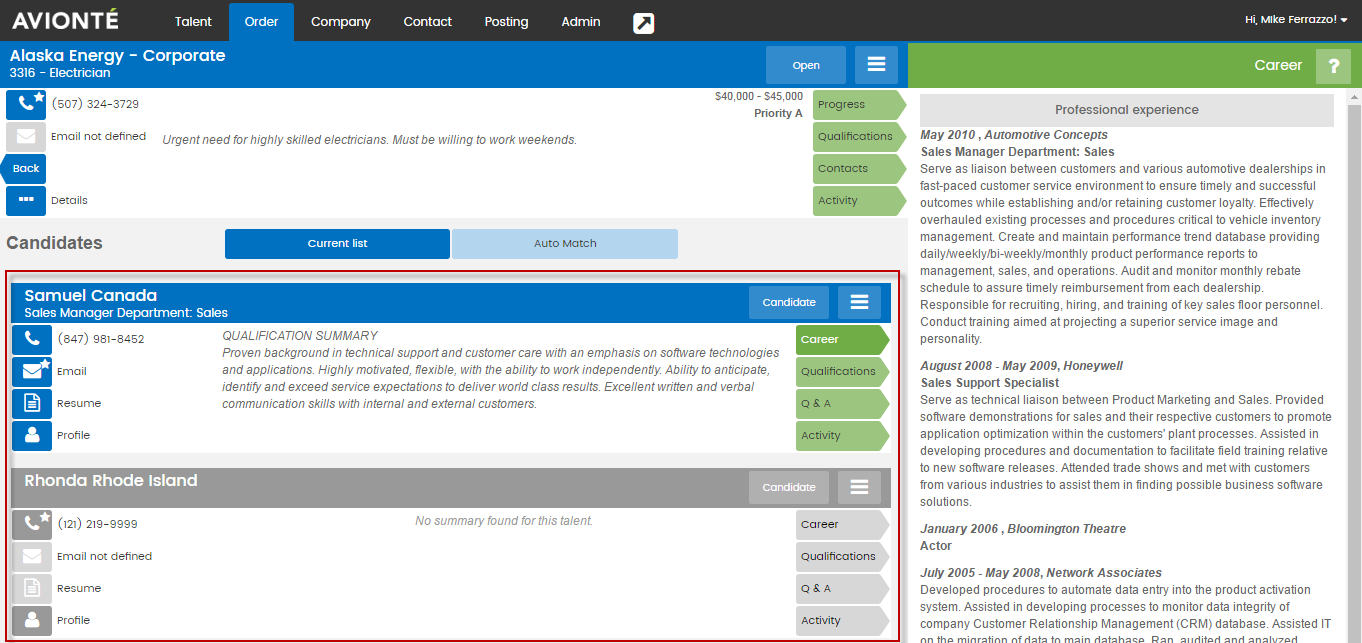
Task: Click the Resume label under Samuel Canada
Action: tap(79, 403)
